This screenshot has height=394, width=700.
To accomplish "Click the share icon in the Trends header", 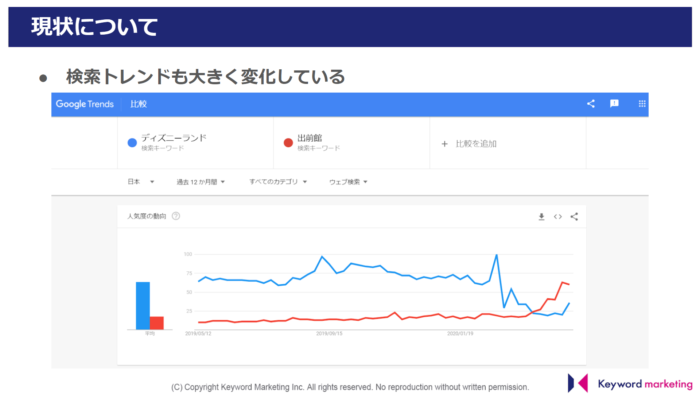I will (x=591, y=104).
